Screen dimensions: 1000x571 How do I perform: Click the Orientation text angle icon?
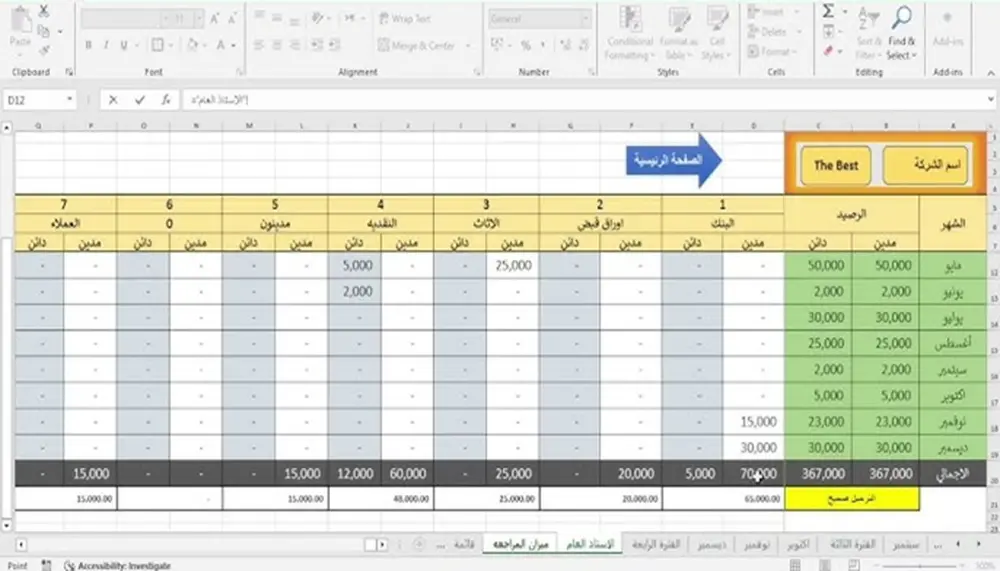coord(317,18)
